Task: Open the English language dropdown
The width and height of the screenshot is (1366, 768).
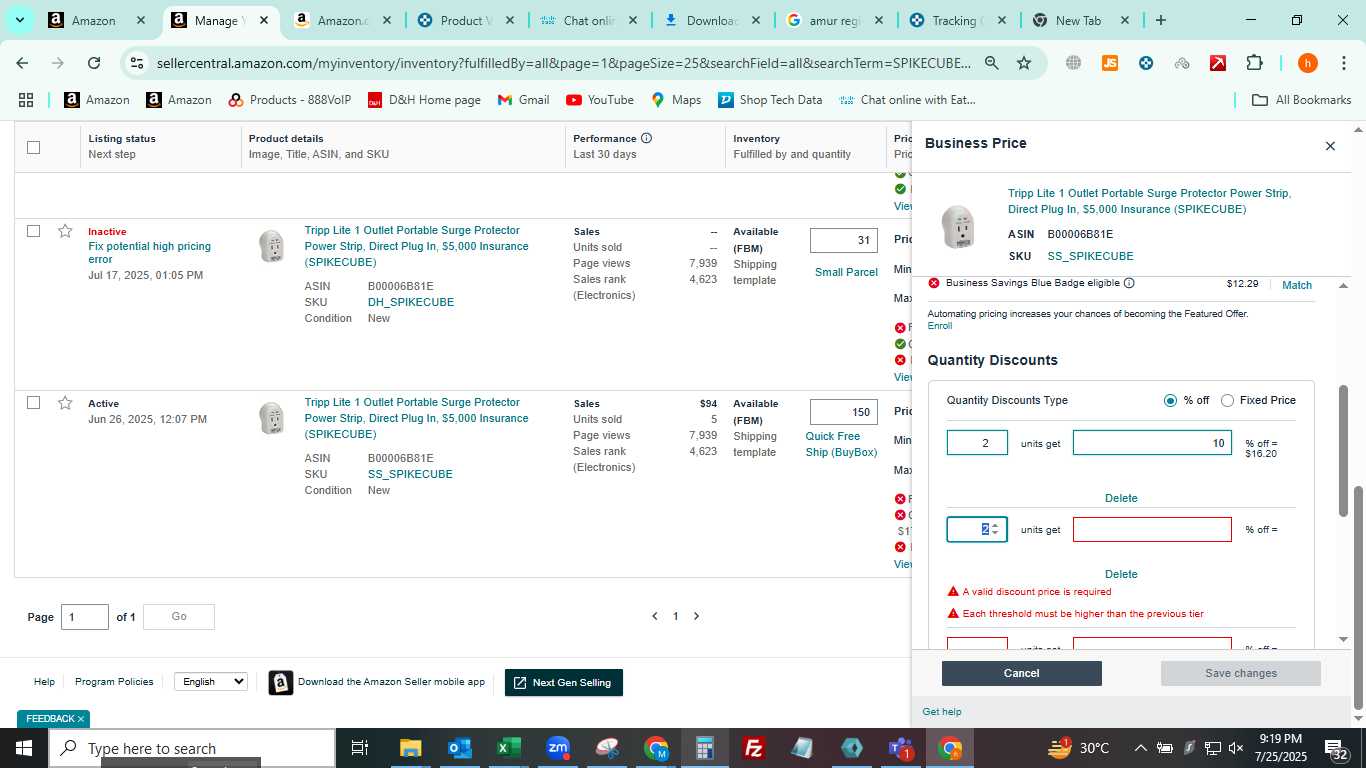Action: (211, 681)
